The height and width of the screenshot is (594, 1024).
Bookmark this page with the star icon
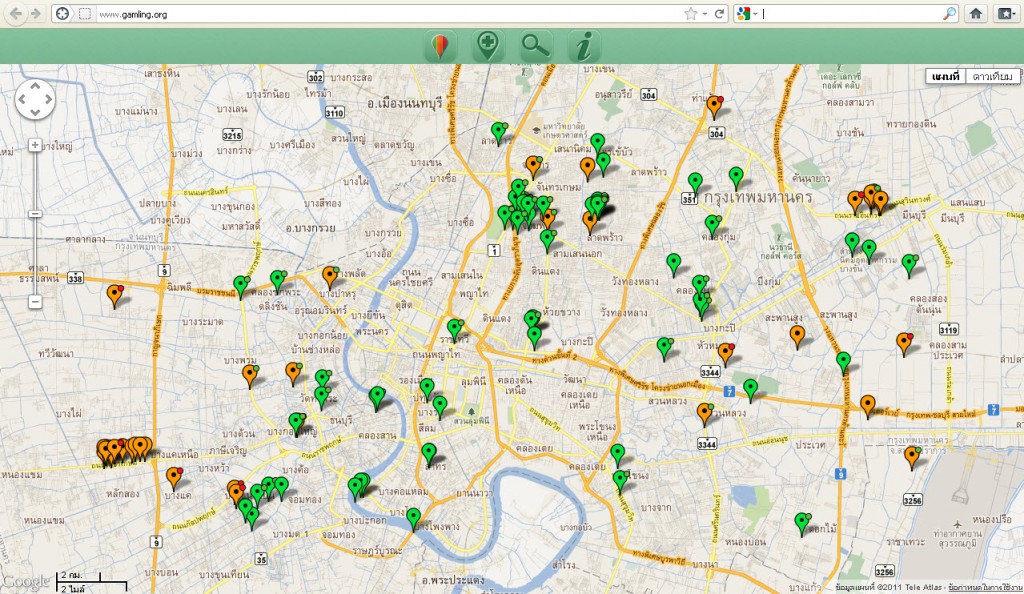(x=690, y=13)
